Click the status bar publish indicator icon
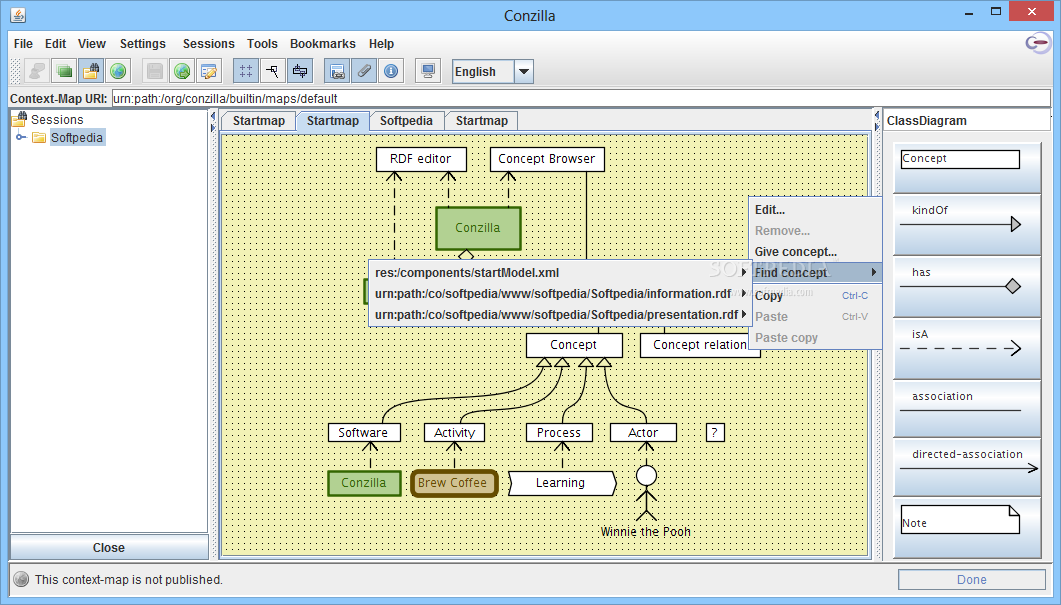Viewport: 1061px width, 605px height. click(22, 579)
